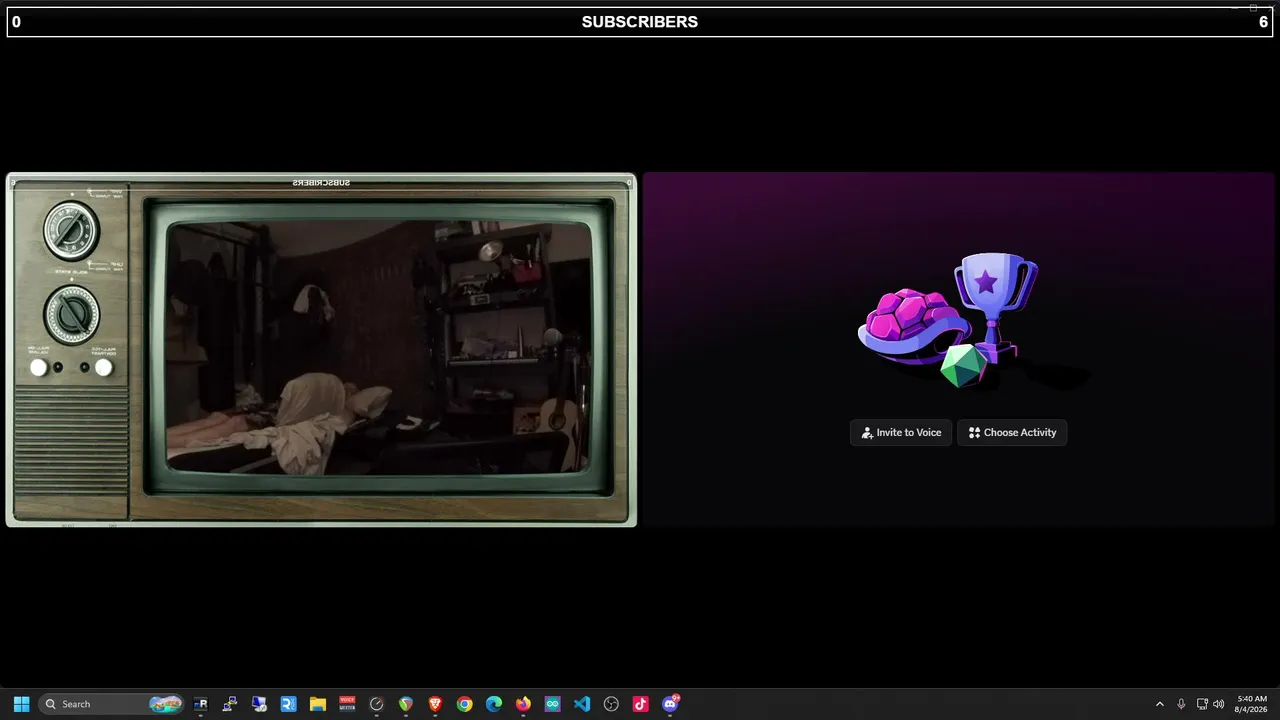The image size is (1280, 720).
Task: Open the Windows Start menu
Action: click(21, 704)
